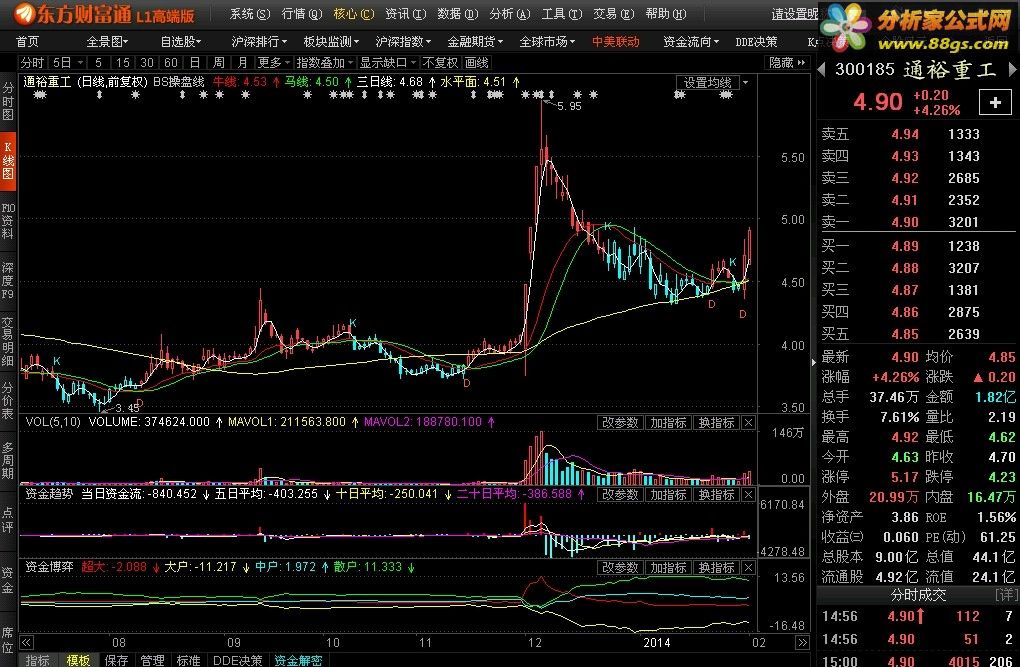Hide the side panel with 隐藏
Viewport: 1020px width, 667px height.
[786, 62]
